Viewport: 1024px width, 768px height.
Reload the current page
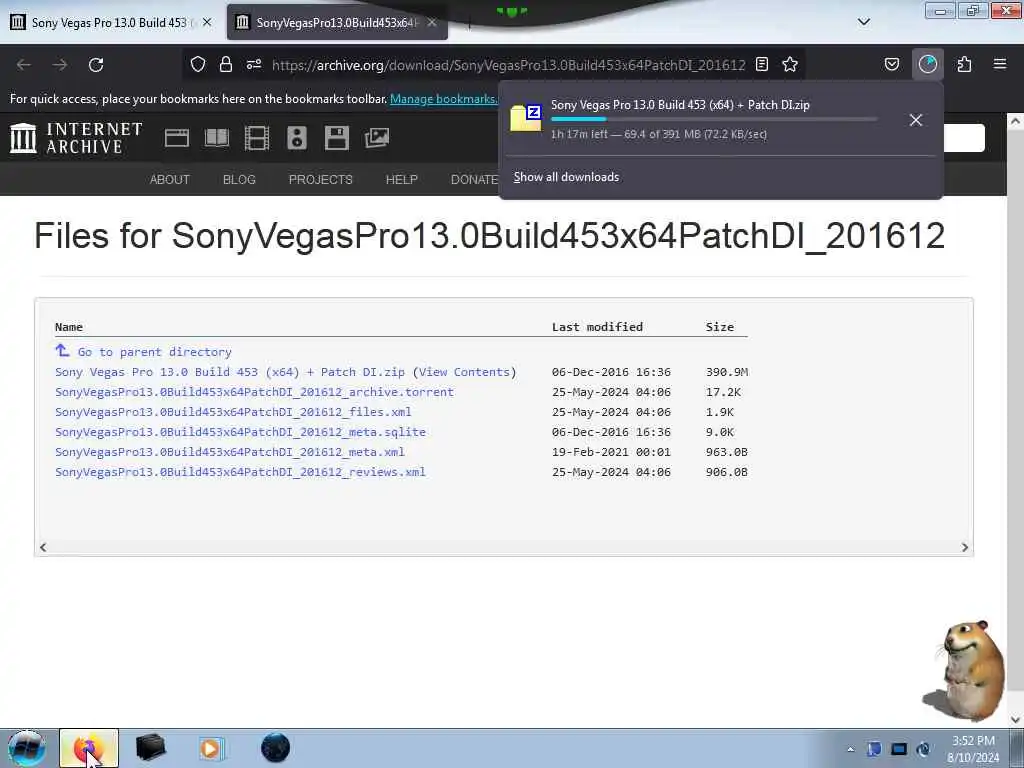click(x=96, y=65)
